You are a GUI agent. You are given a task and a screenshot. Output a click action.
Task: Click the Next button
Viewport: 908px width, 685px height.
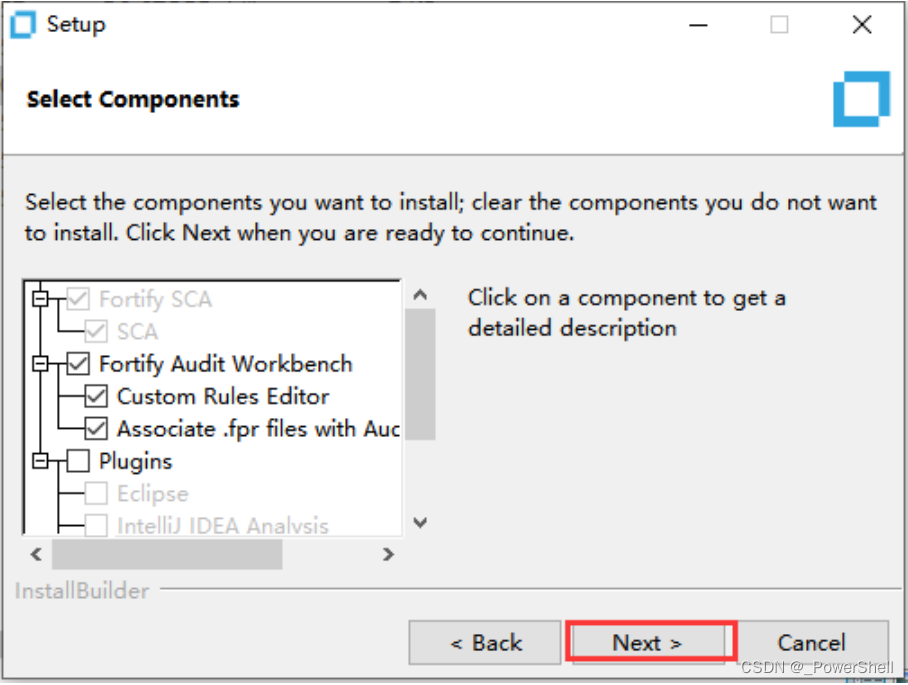(647, 643)
